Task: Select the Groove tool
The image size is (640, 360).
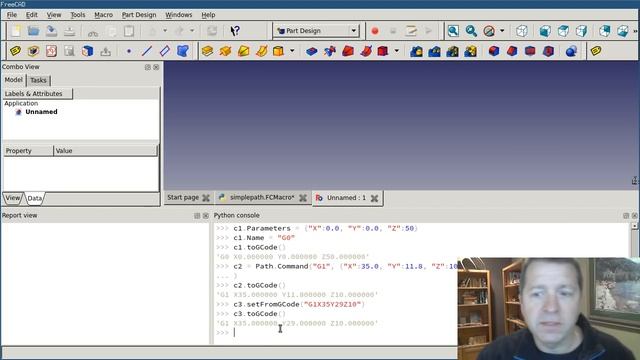Action: click(347, 51)
